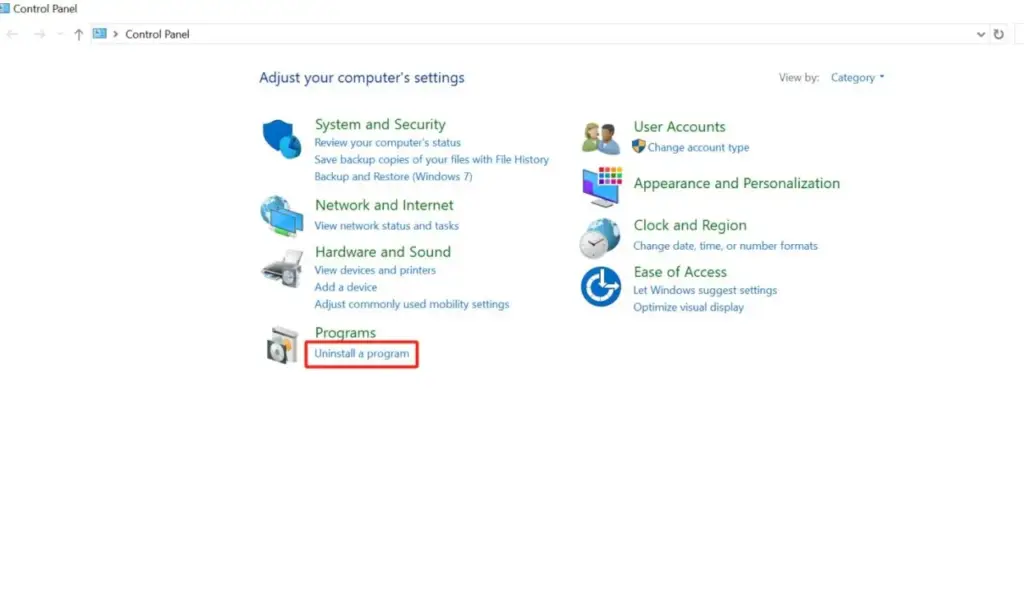The width and height of the screenshot is (1024, 598).
Task: Go up one level with up arrow
Action: tap(79, 34)
